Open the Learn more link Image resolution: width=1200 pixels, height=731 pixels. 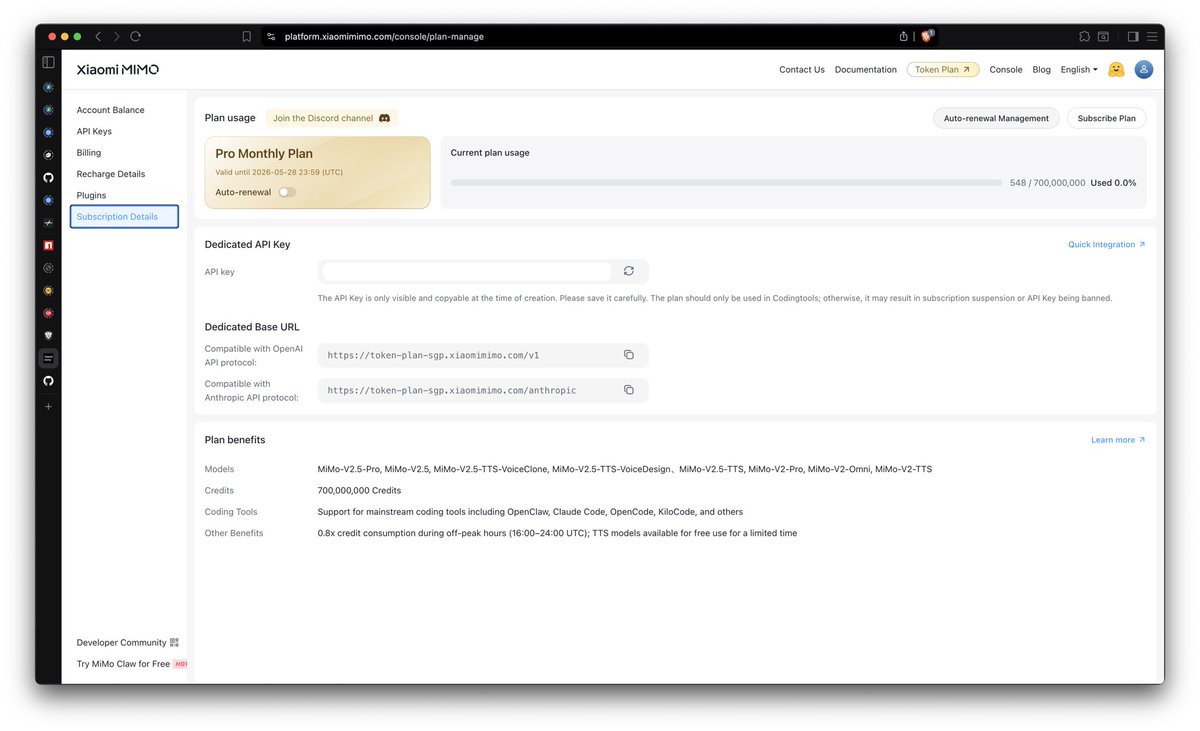(1118, 440)
